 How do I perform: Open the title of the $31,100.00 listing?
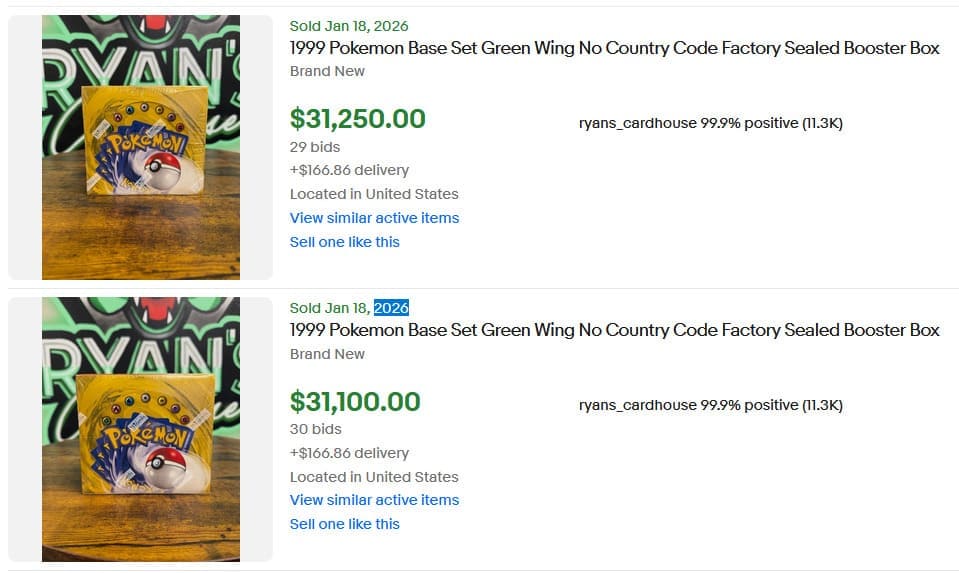point(614,330)
